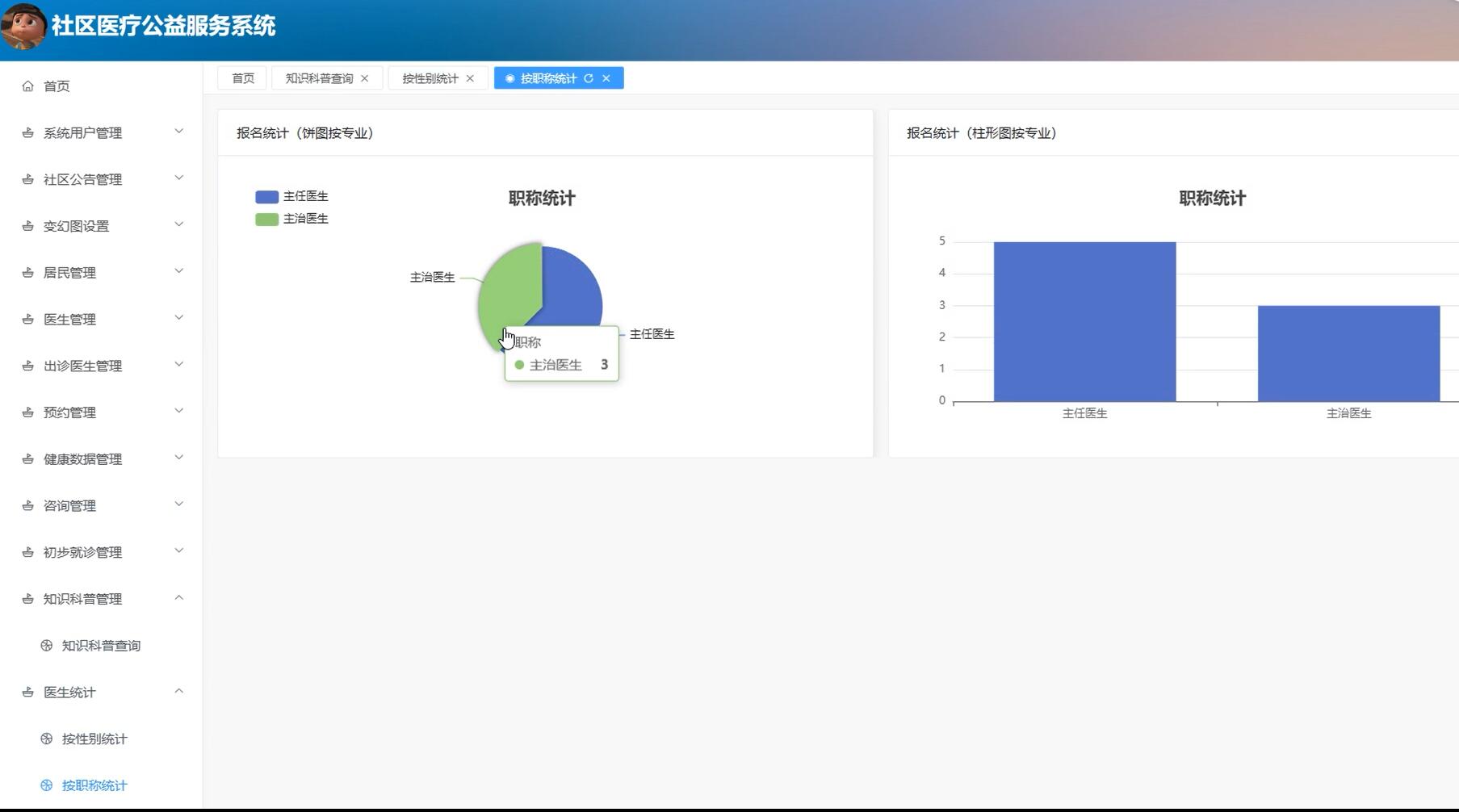Click the 预约管理 sidebar icon
Screen dimensions: 1459x812
27,412
